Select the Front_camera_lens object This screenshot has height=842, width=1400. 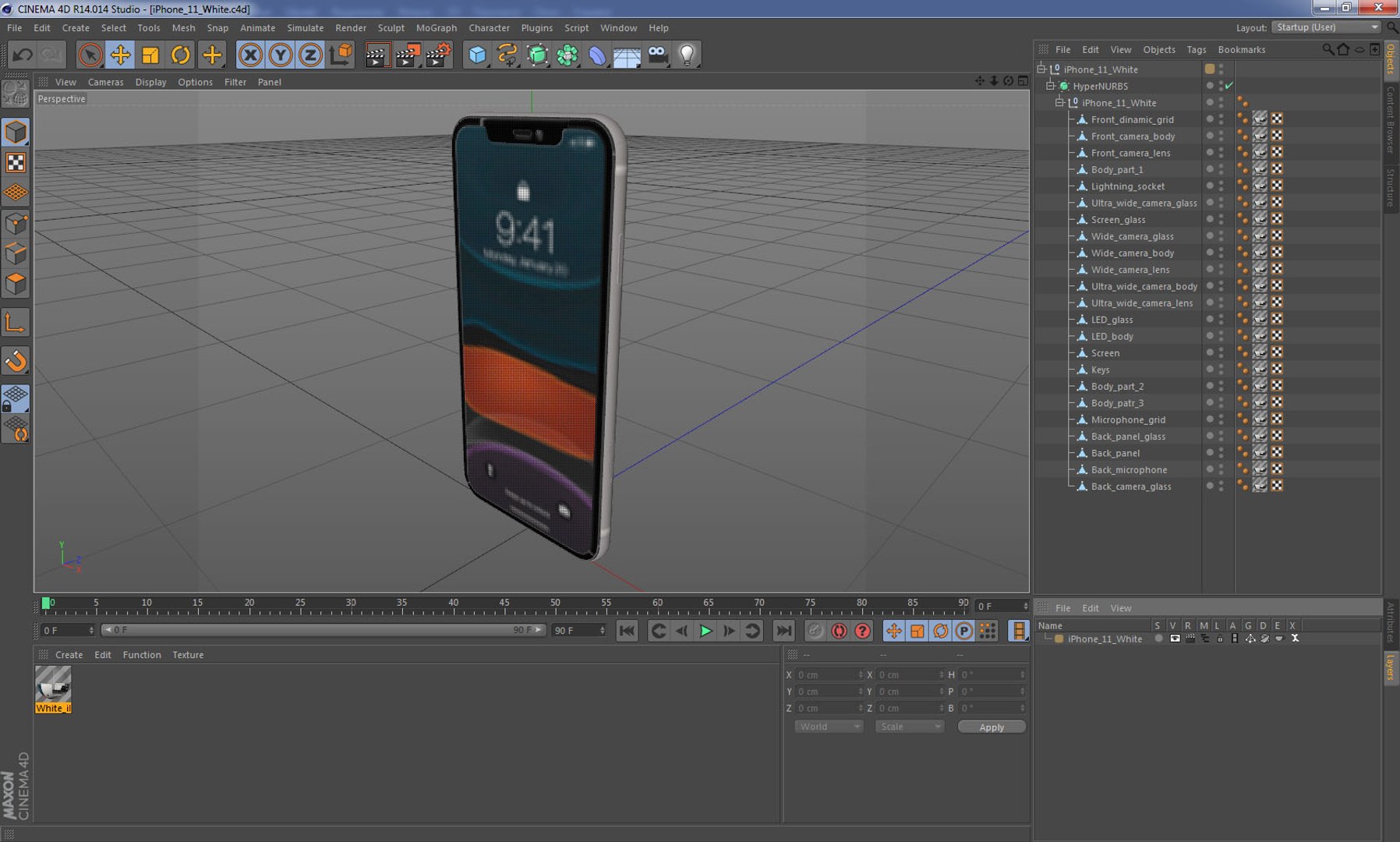(1130, 153)
